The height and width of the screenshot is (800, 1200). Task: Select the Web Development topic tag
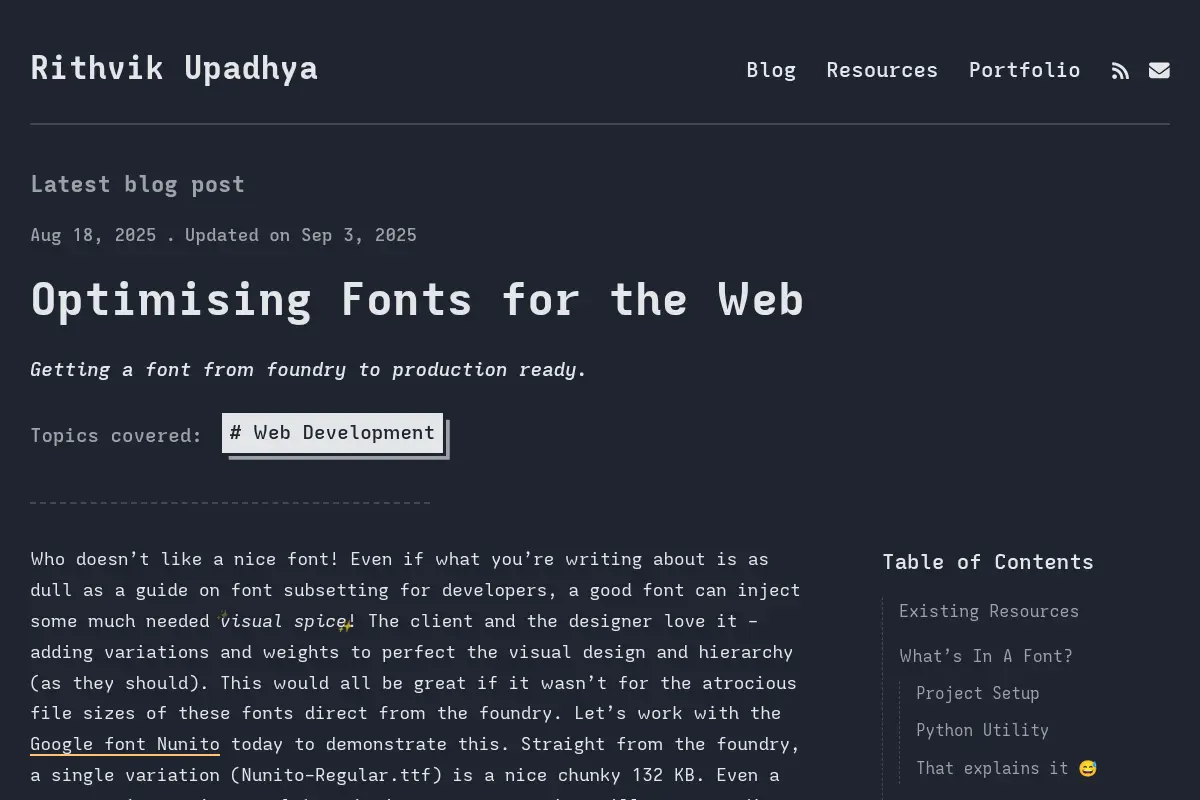point(332,433)
